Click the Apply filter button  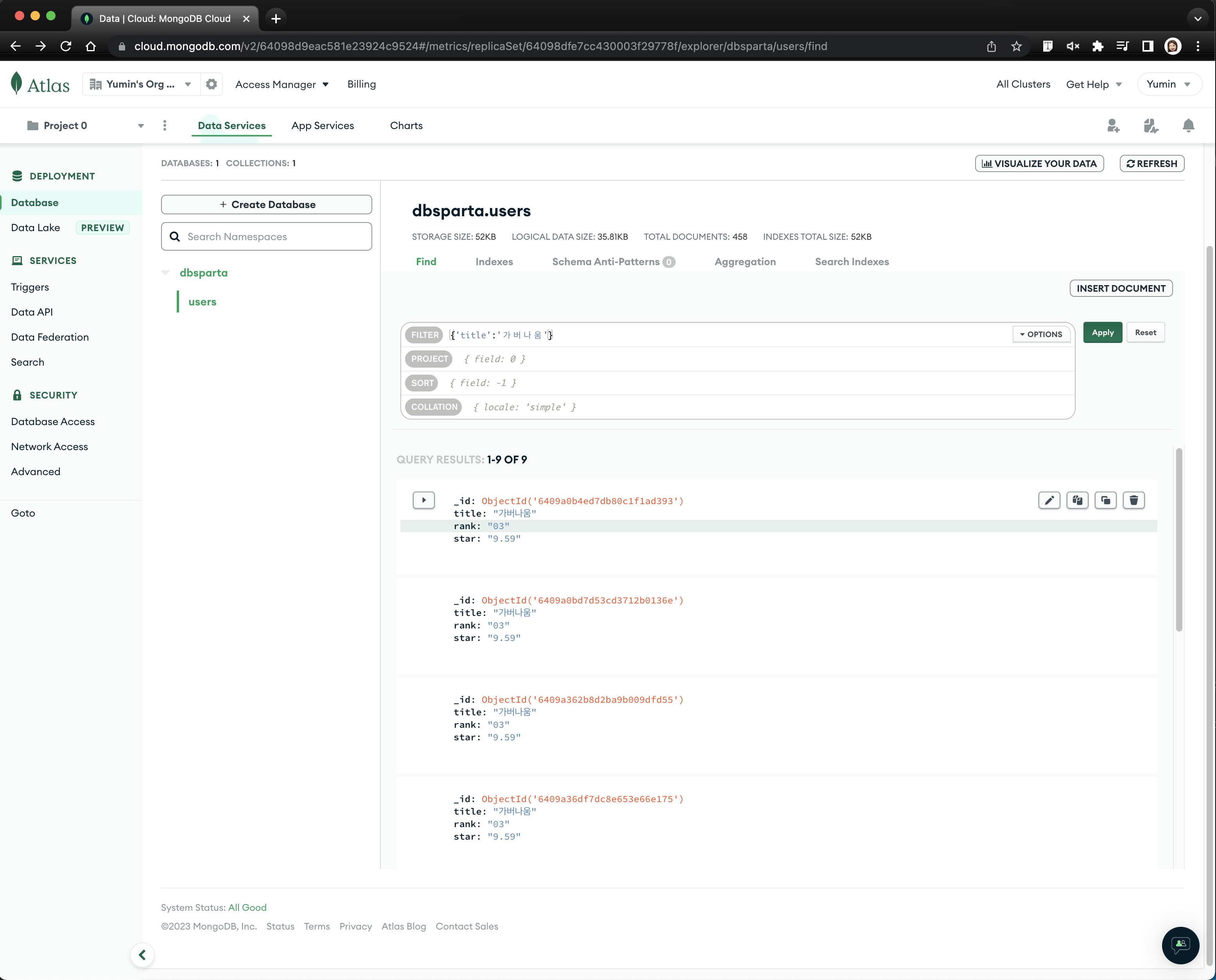click(x=1103, y=332)
